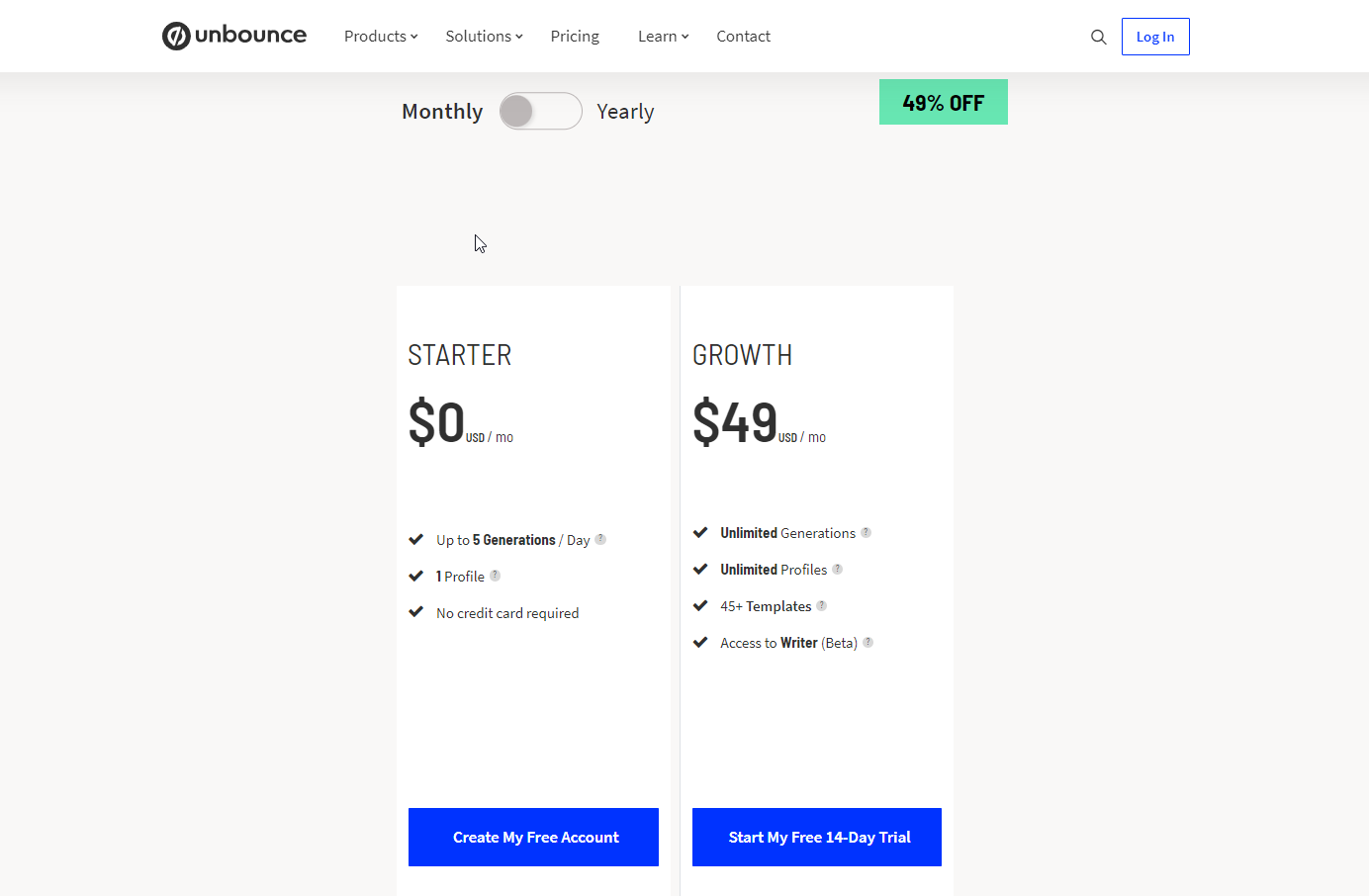Open the 45+ Templates tooltip icon
1369x896 pixels.
tap(822, 605)
